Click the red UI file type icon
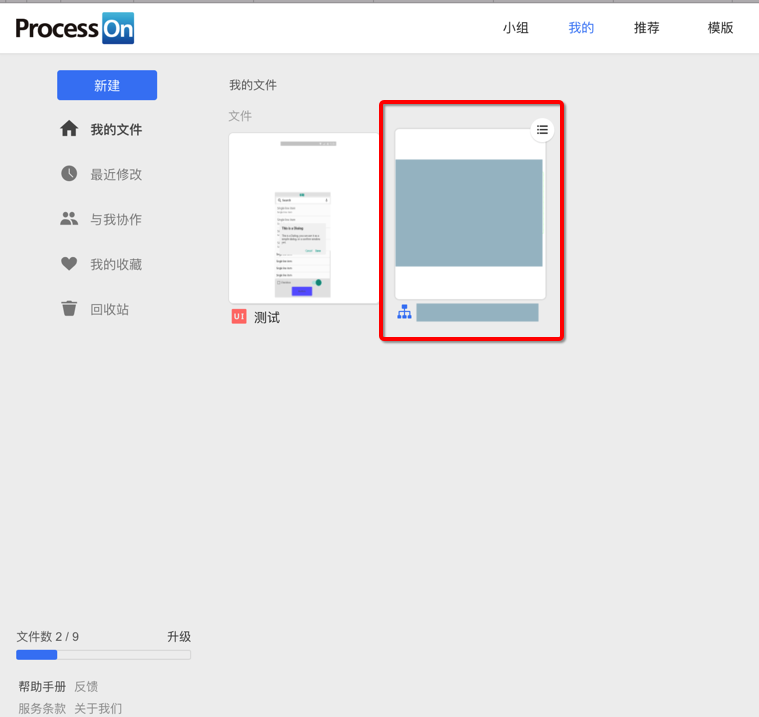The height and width of the screenshot is (717, 759). pos(239,317)
